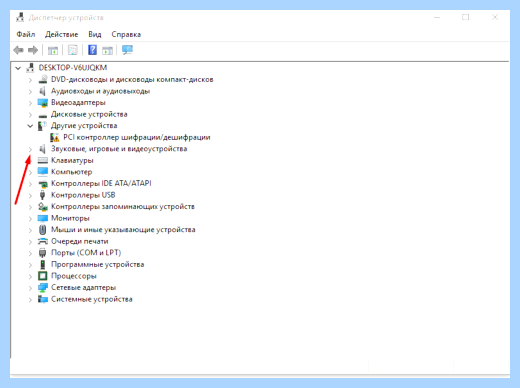Expand the Дисковые устройства category
The height and width of the screenshot is (388, 520).
(x=30, y=115)
